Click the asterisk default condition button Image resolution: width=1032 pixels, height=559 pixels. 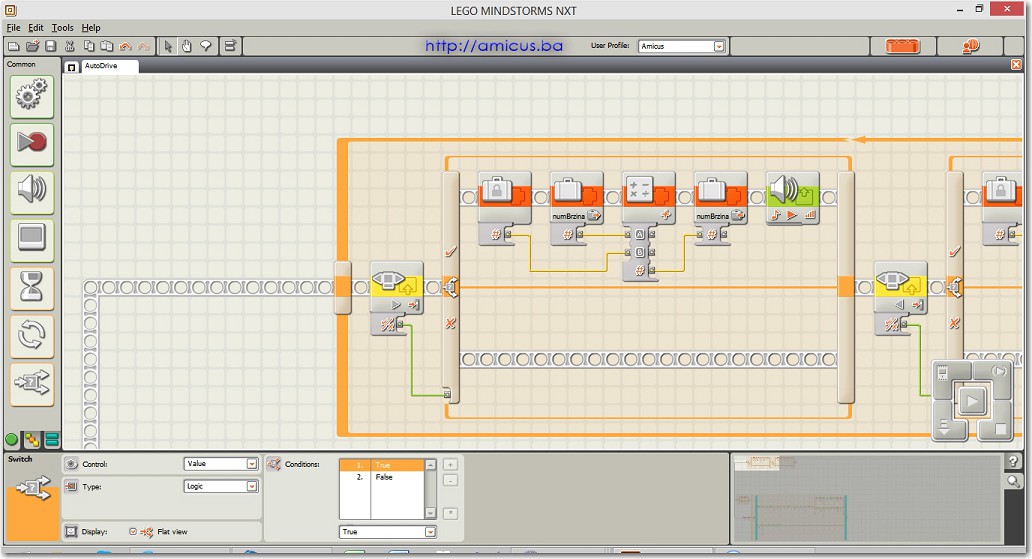tap(450, 513)
